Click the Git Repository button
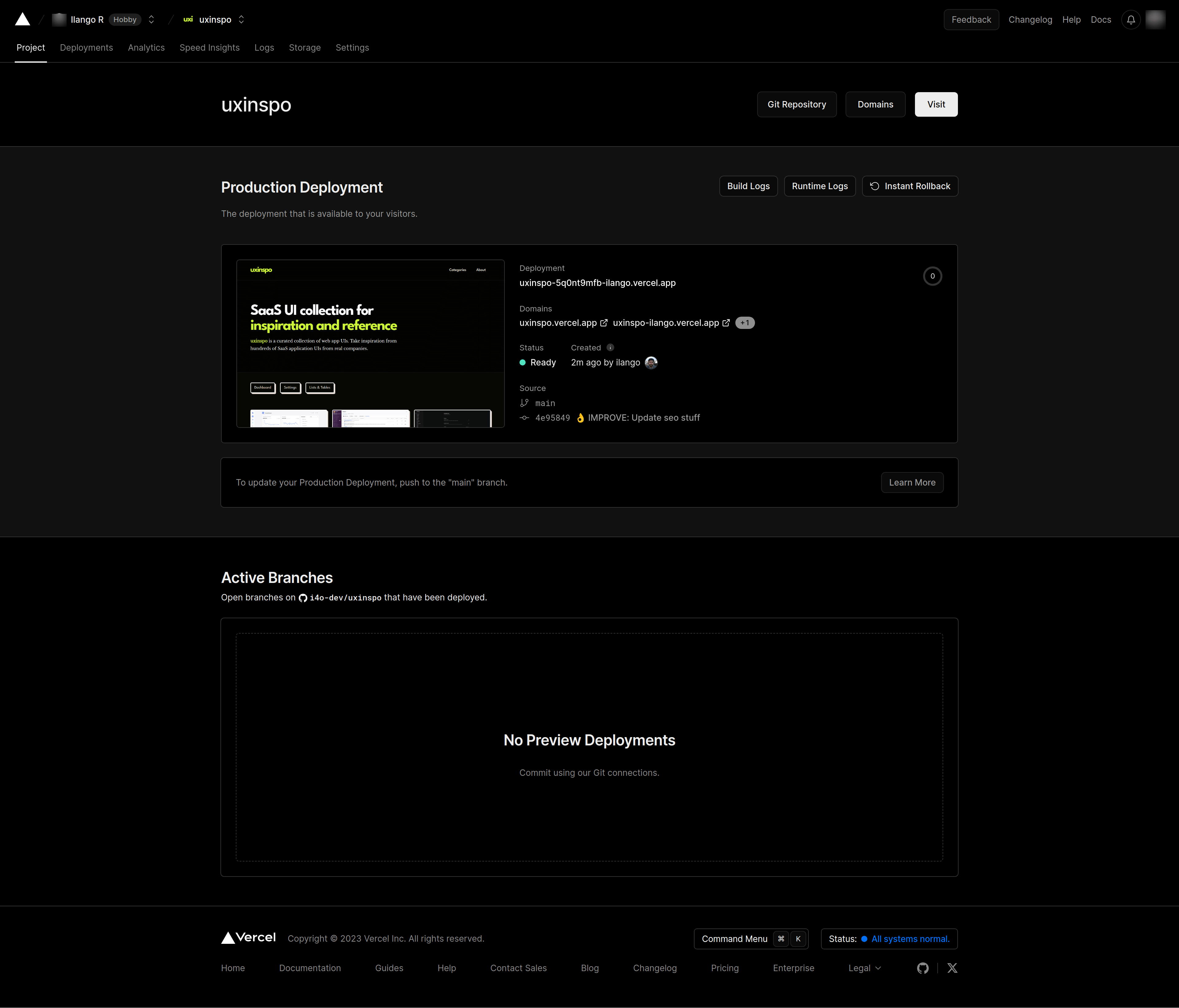1179x1008 pixels. click(797, 104)
